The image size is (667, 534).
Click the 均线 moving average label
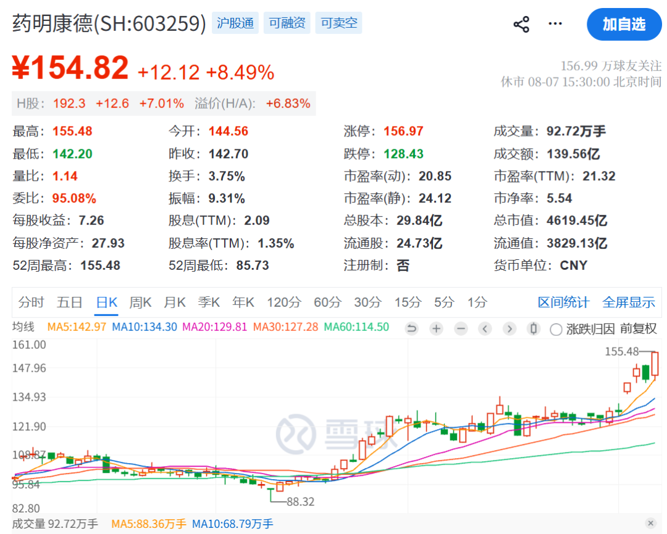click(23, 327)
